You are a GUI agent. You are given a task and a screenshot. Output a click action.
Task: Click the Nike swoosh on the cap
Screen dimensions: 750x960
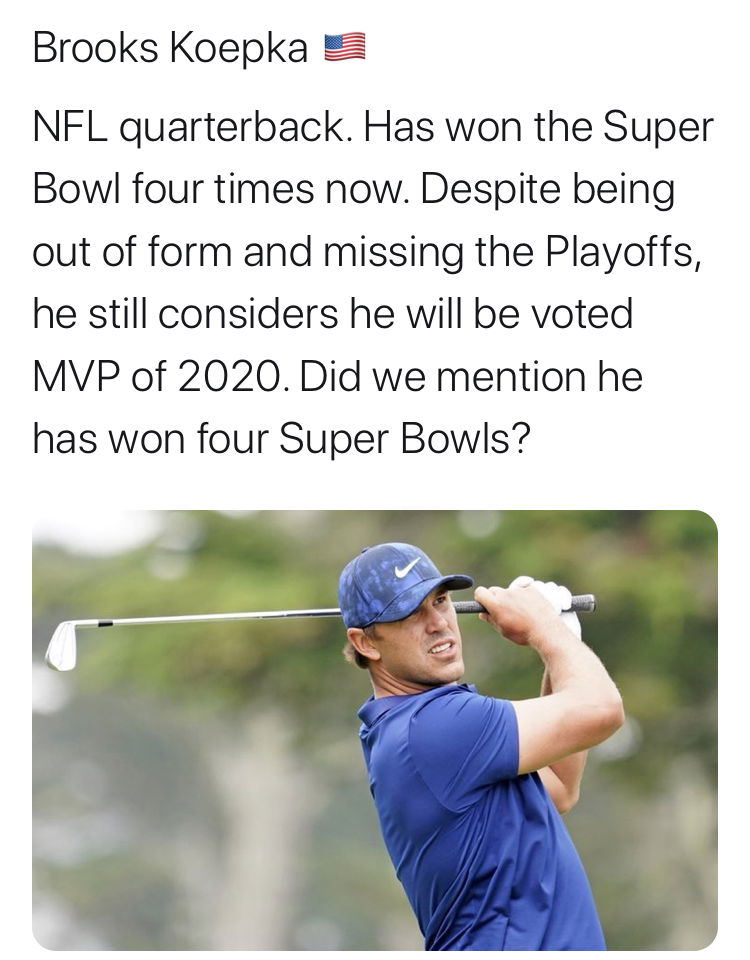pos(407,568)
